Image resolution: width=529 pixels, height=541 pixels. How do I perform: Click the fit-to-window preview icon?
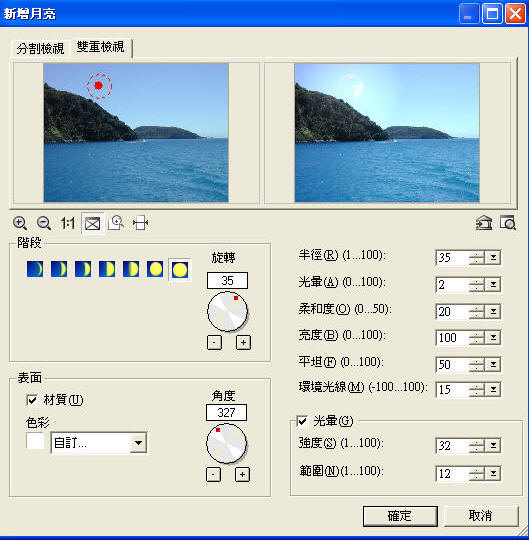coord(92,224)
